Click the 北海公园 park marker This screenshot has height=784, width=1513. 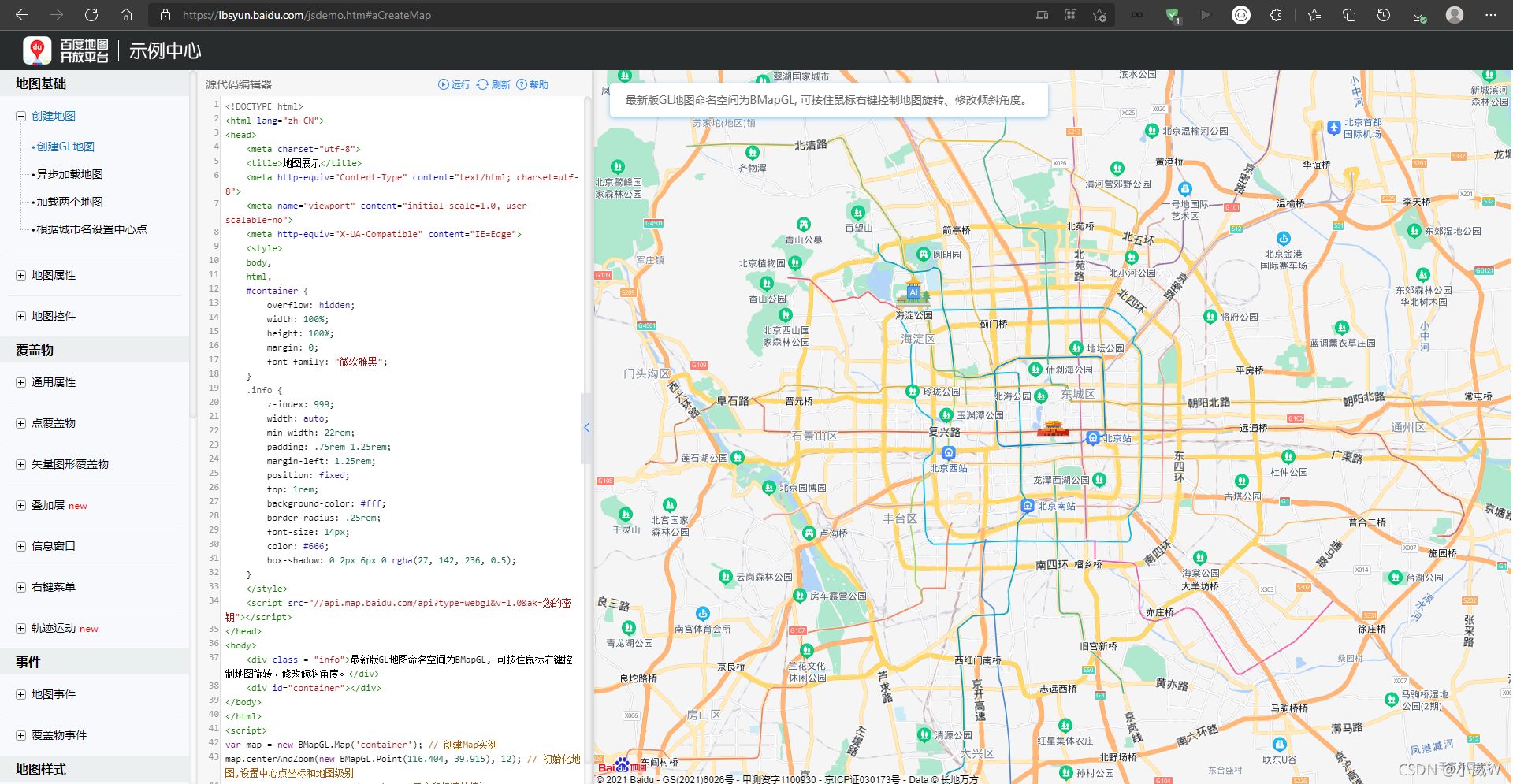(1041, 396)
